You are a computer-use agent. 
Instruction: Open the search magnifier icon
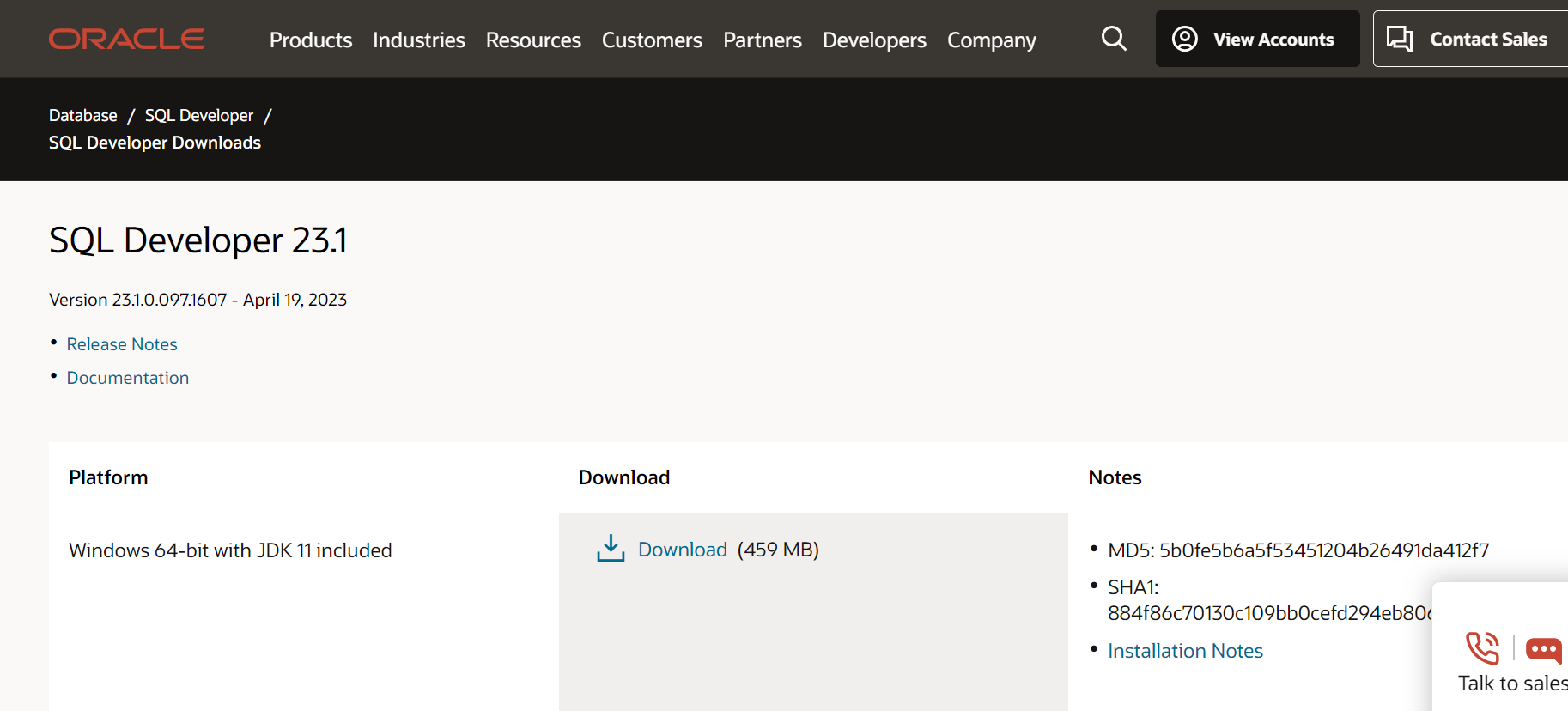click(x=1114, y=39)
